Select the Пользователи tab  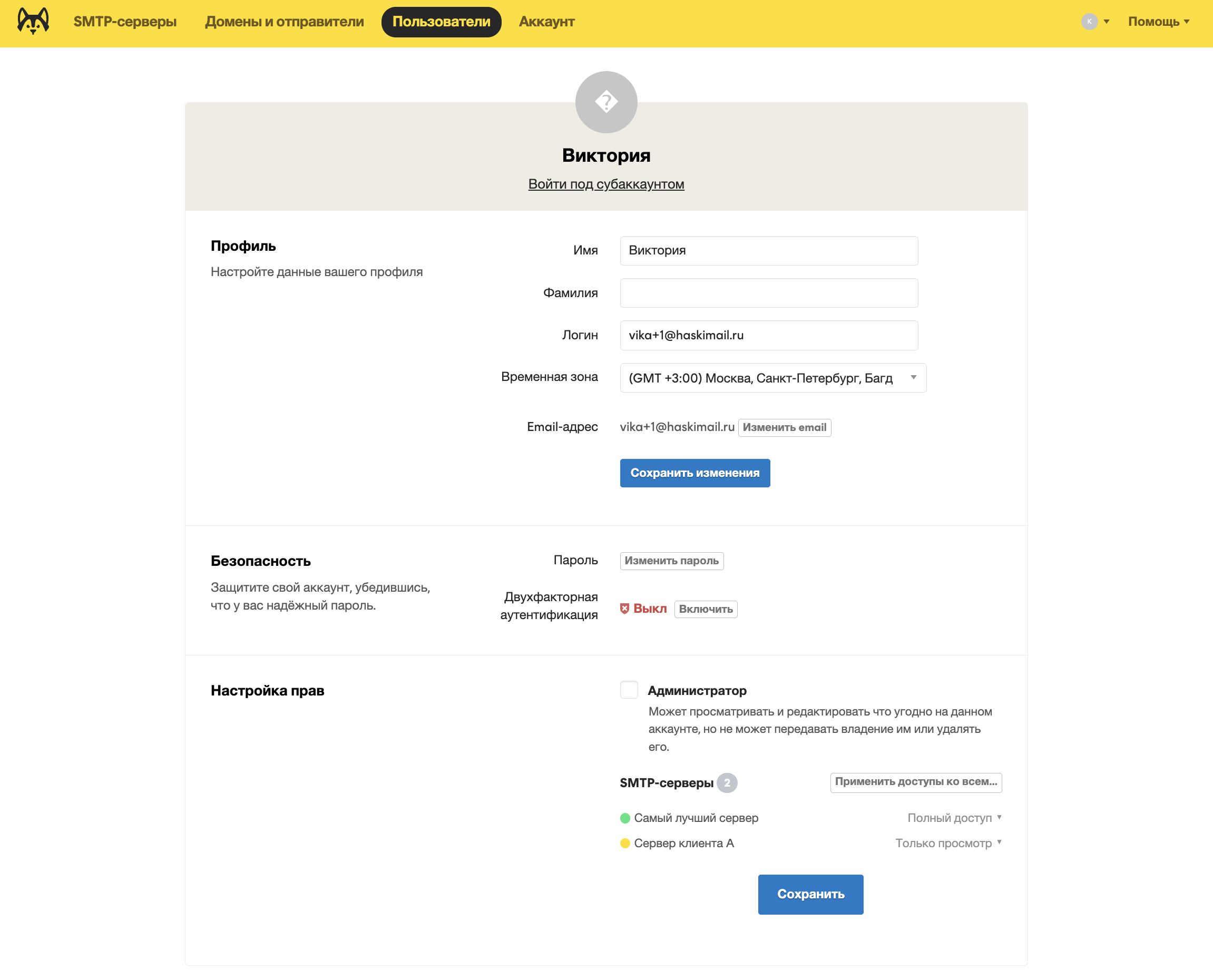441,22
